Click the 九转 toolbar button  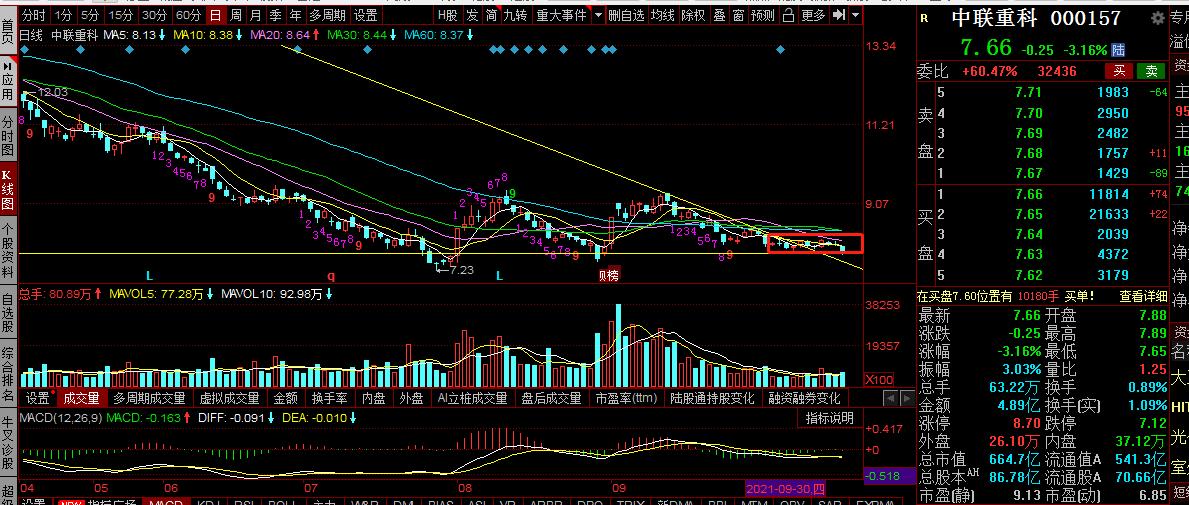click(516, 15)
